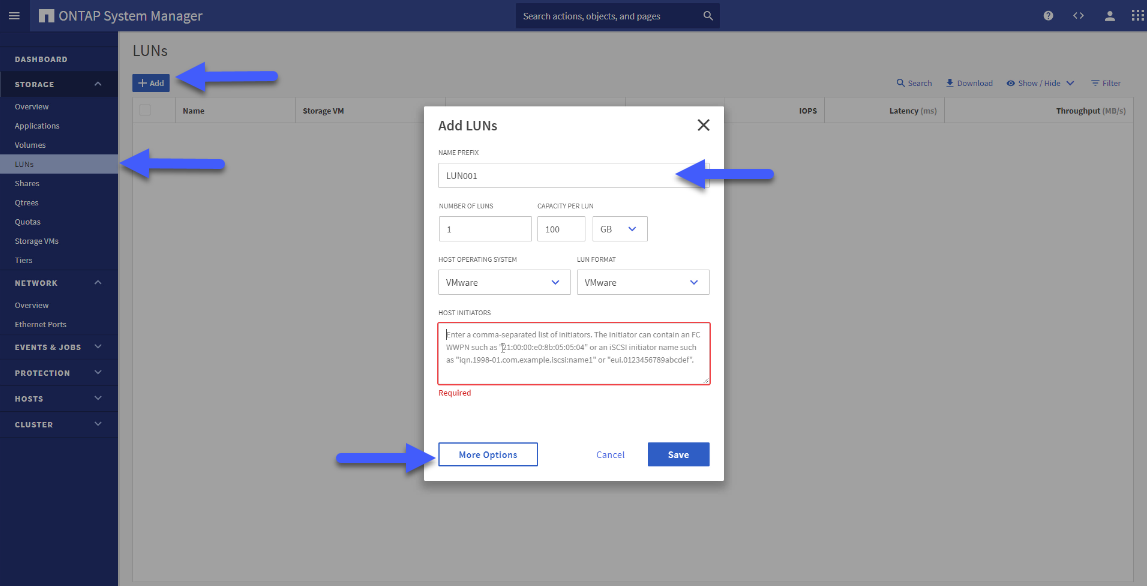Sort by the Name column header

click(x=193, y=111)
